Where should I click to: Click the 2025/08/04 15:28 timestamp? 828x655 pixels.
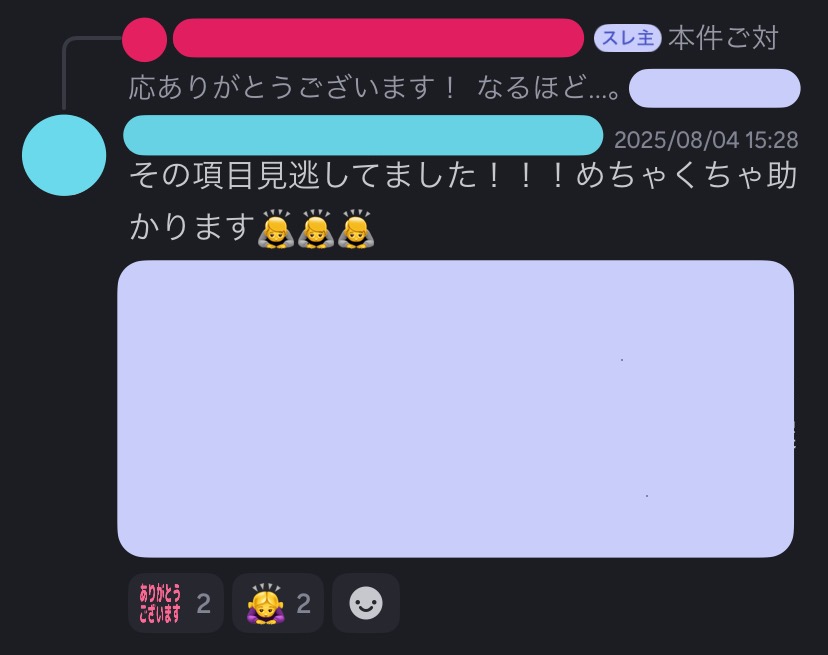coord(706,140)
